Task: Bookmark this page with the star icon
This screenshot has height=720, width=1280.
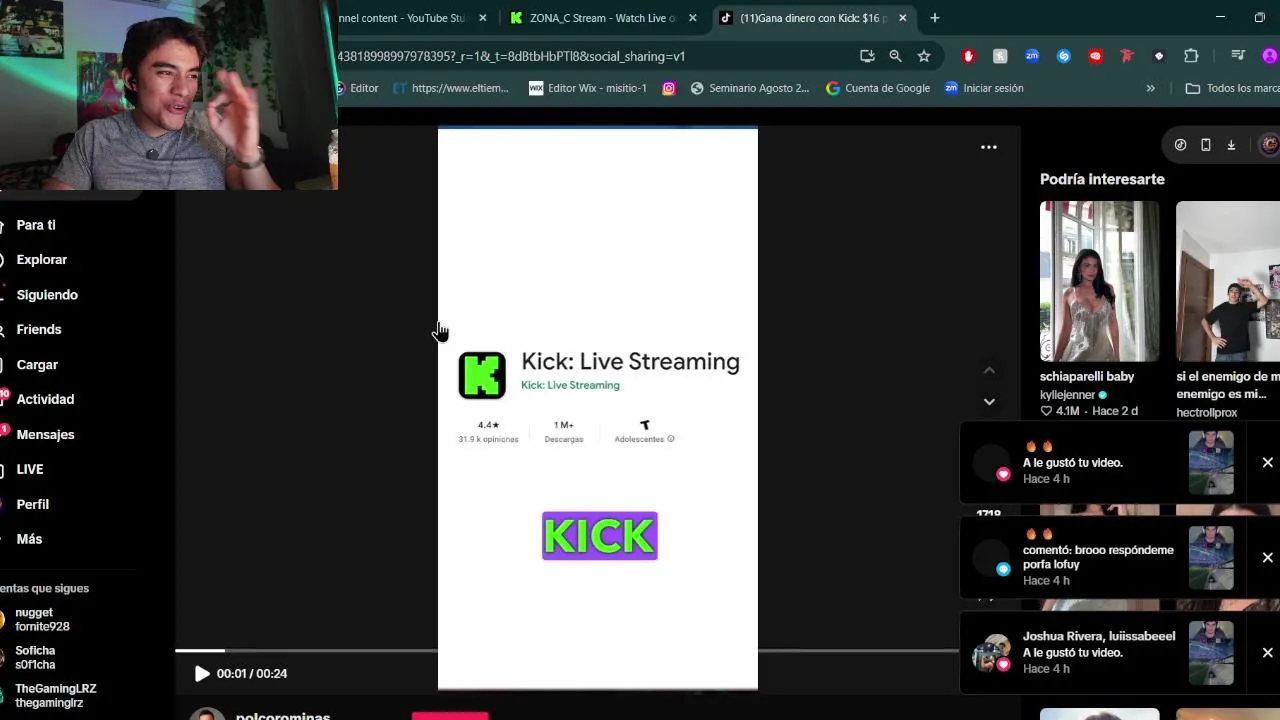Action: [924, 56]
